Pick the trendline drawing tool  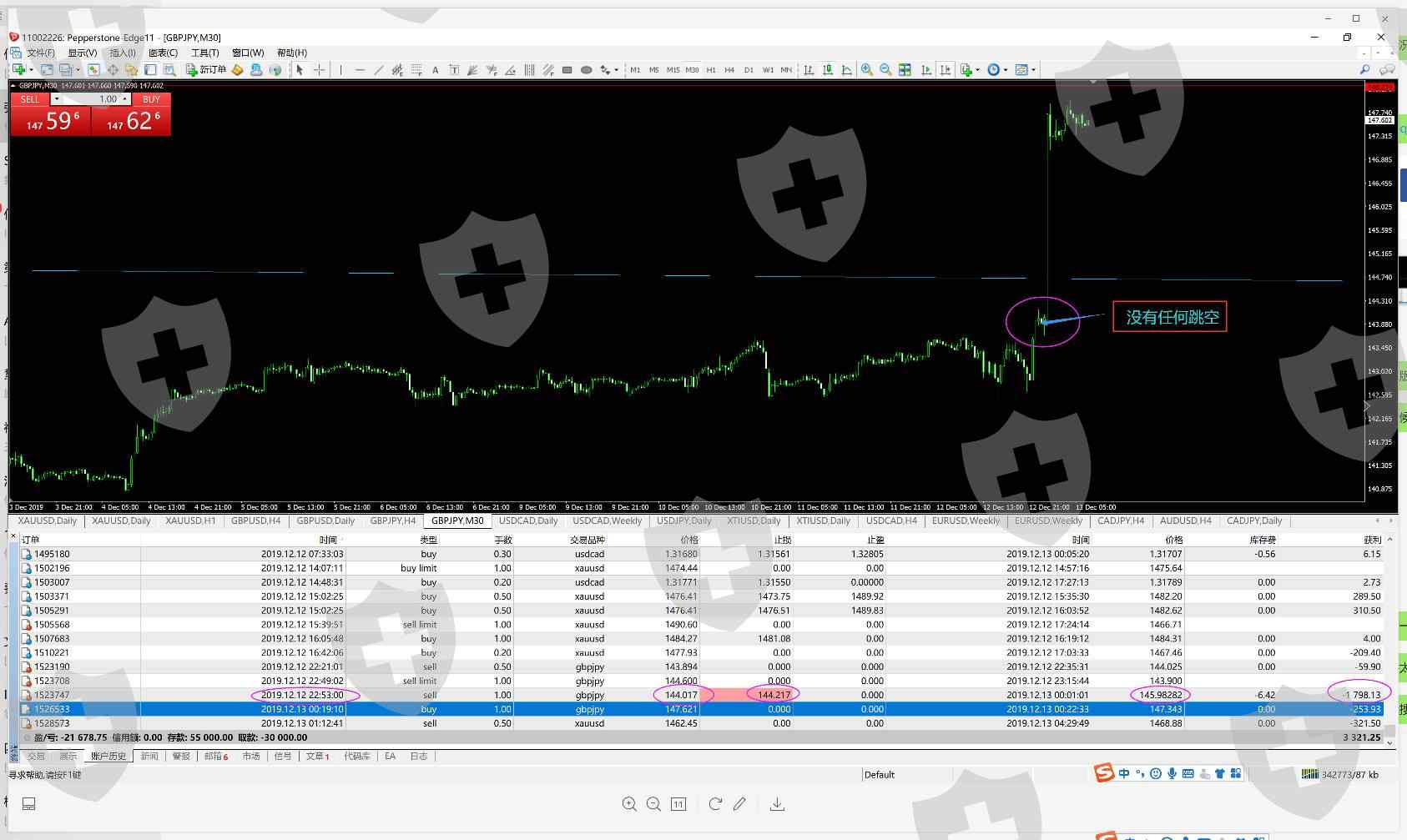(379, 70)
